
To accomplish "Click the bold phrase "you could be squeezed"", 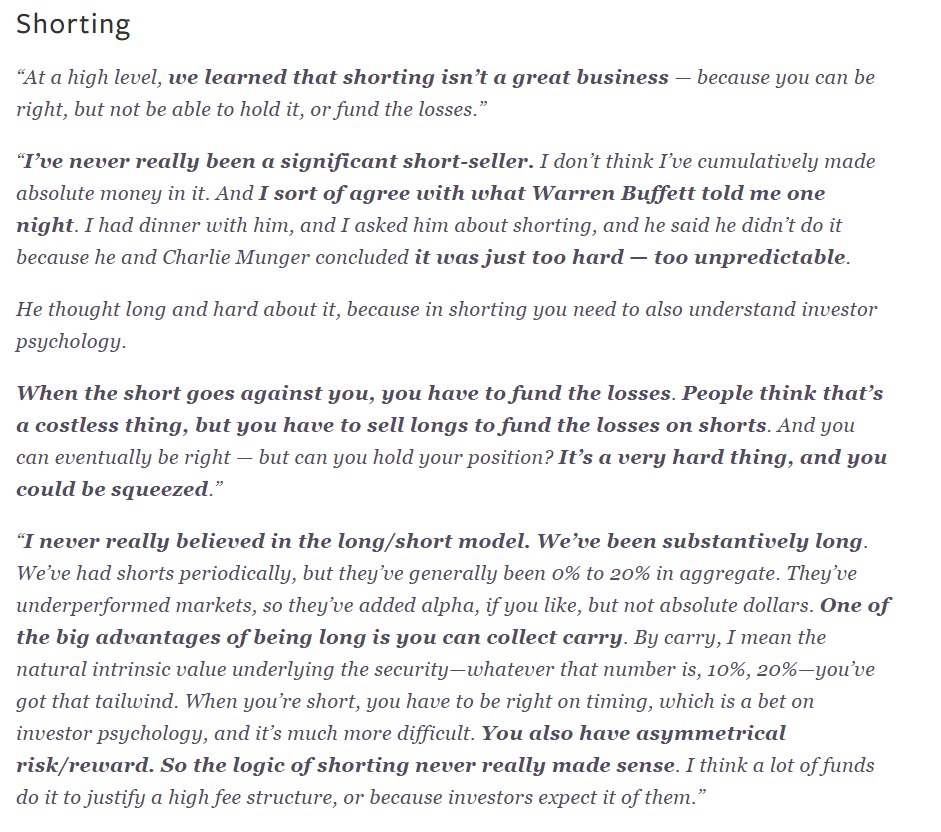I will point(112,490).
